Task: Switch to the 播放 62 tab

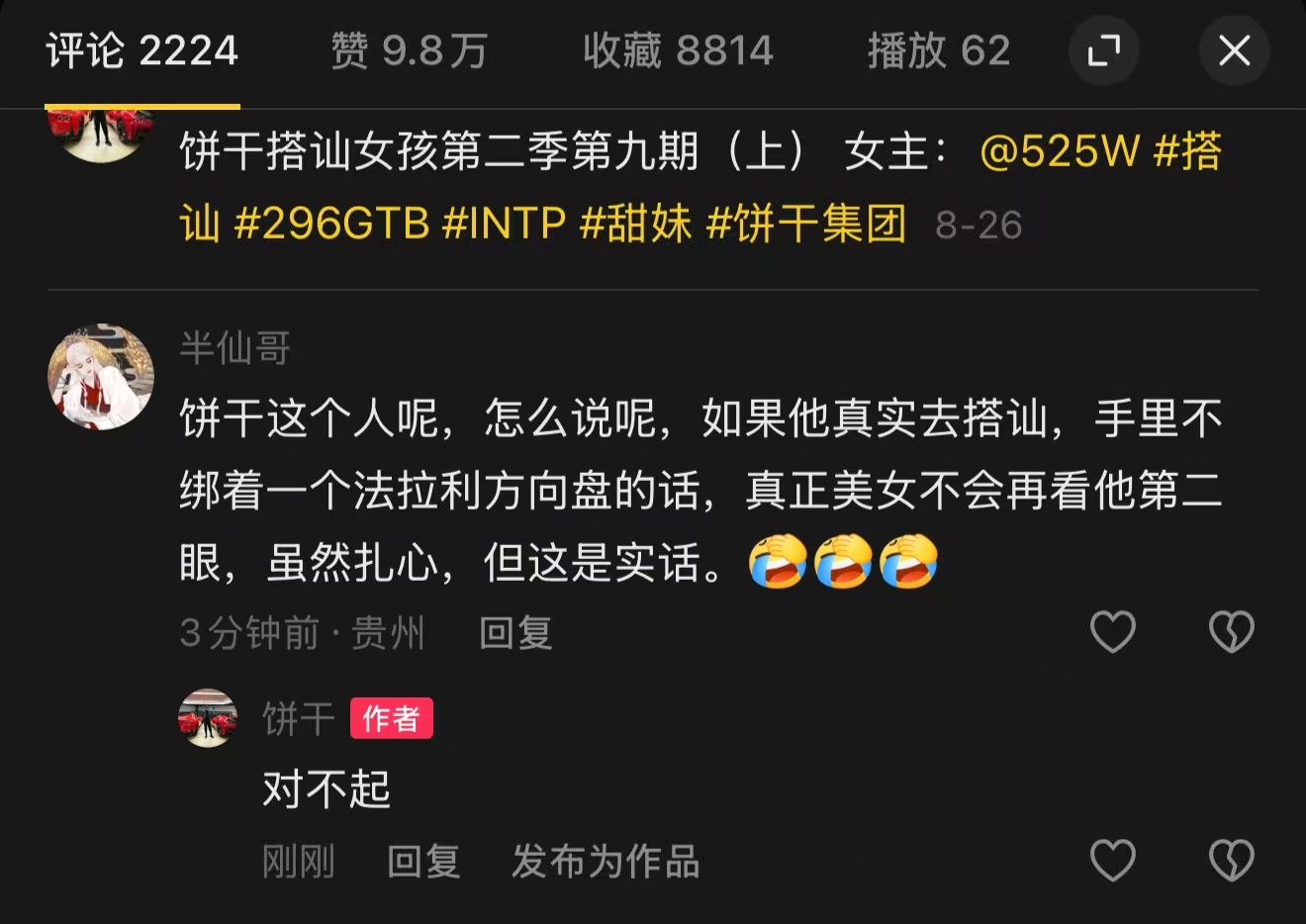Action: [x=939, y=50]
